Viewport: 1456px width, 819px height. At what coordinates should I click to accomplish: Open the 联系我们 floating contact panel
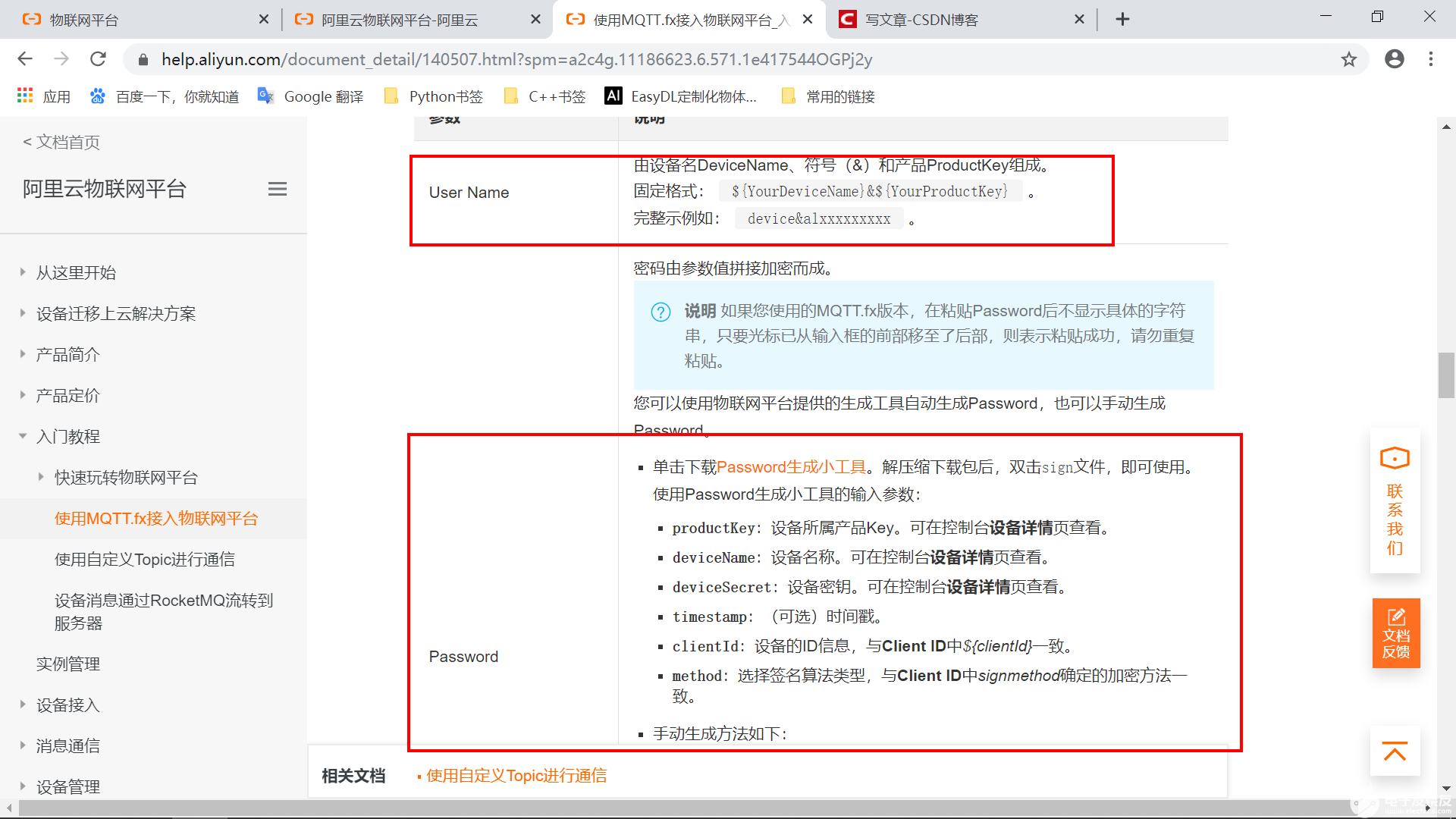click(1395, 500)
